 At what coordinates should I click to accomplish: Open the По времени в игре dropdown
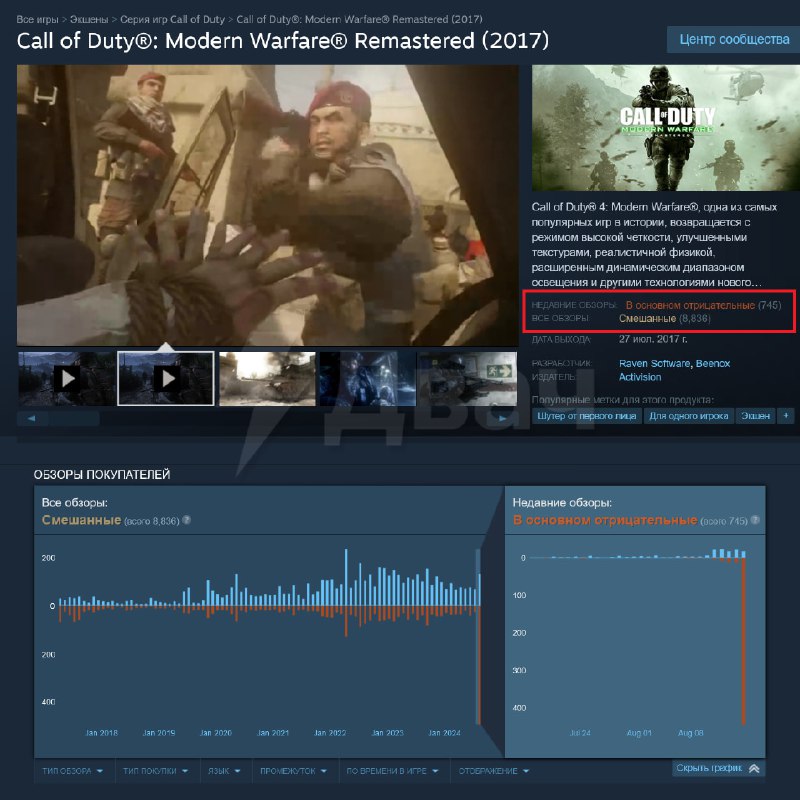[x=393, y=771]
